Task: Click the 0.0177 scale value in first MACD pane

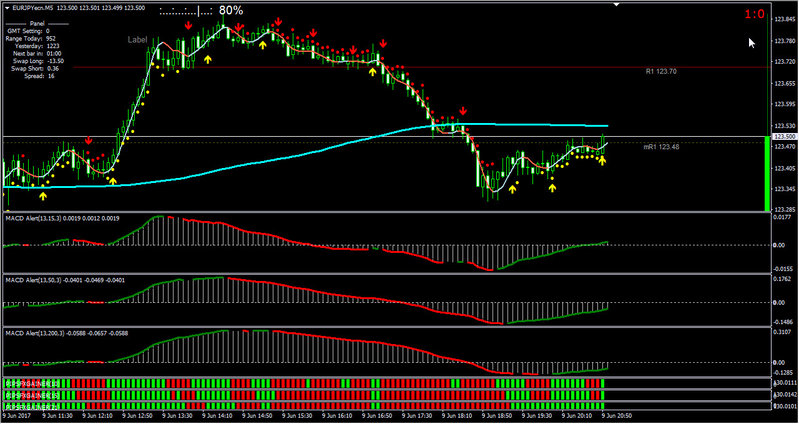Action: [783, 217]
